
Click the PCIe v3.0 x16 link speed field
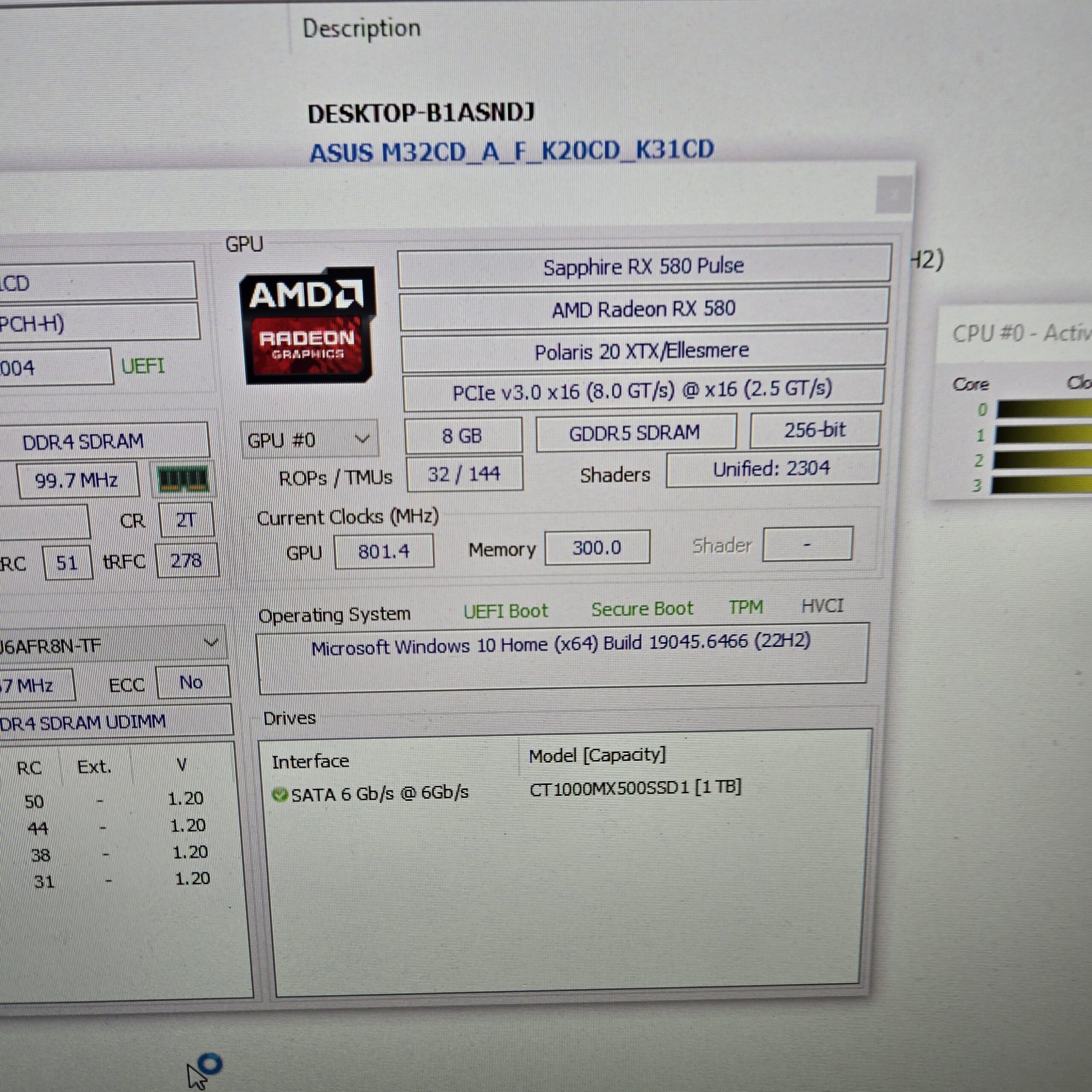tap(643, 391)
